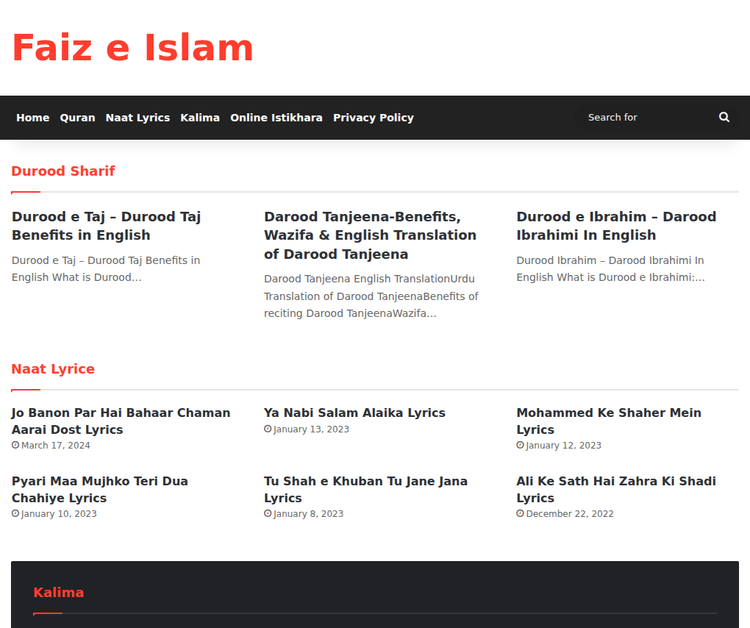Open the Quran menu item
The height and width of the screenshot is (628, 750).
77,118
